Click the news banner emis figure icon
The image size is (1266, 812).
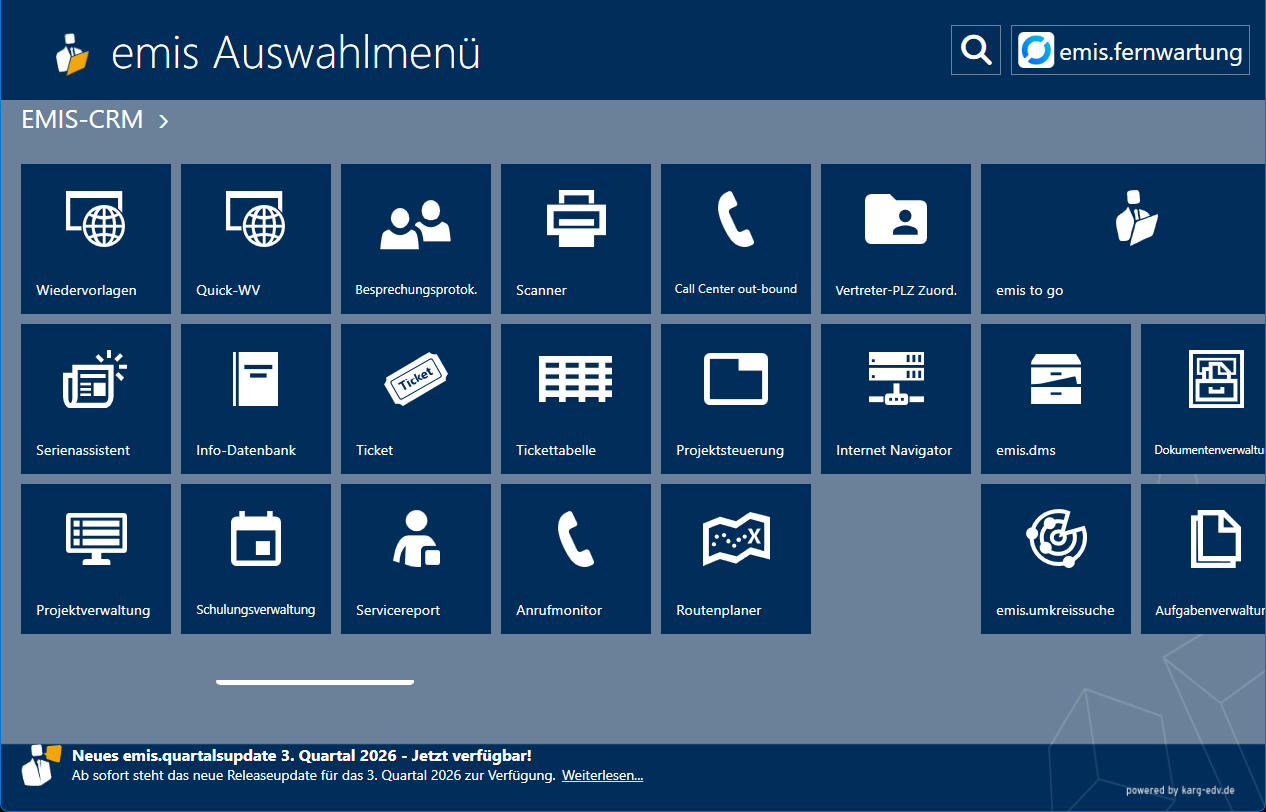click(42, 765)
